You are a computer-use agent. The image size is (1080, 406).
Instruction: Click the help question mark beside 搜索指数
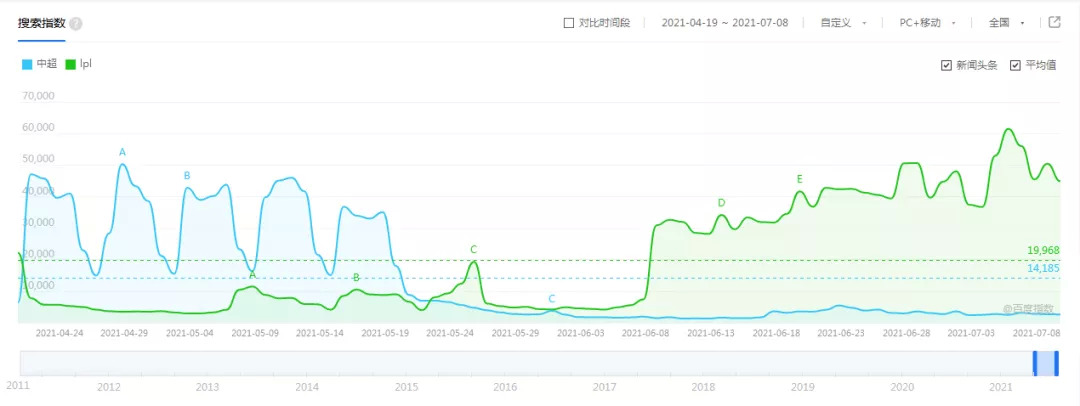(x=77, y=23)
